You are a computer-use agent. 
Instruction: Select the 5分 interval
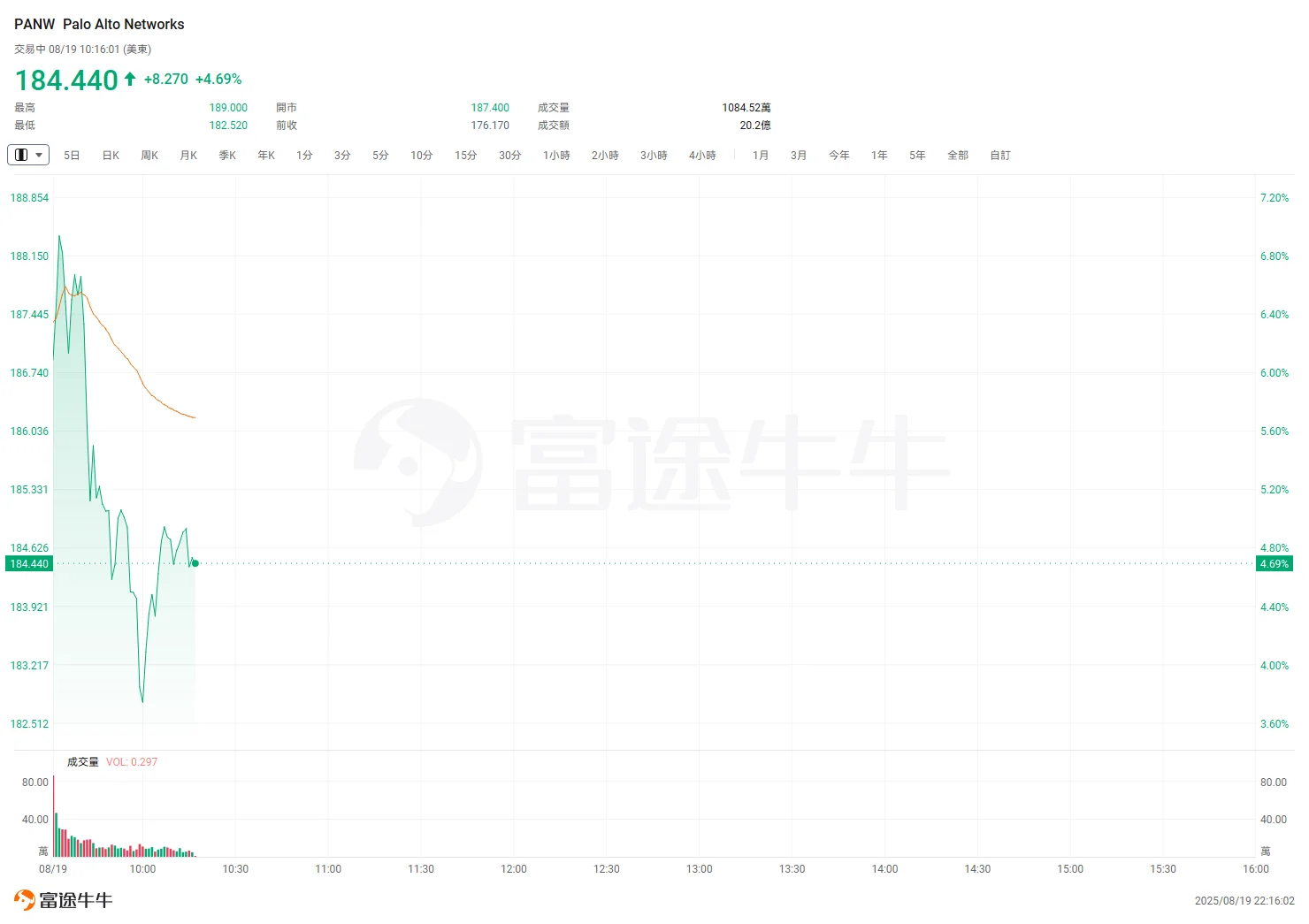tap(380, 156)
